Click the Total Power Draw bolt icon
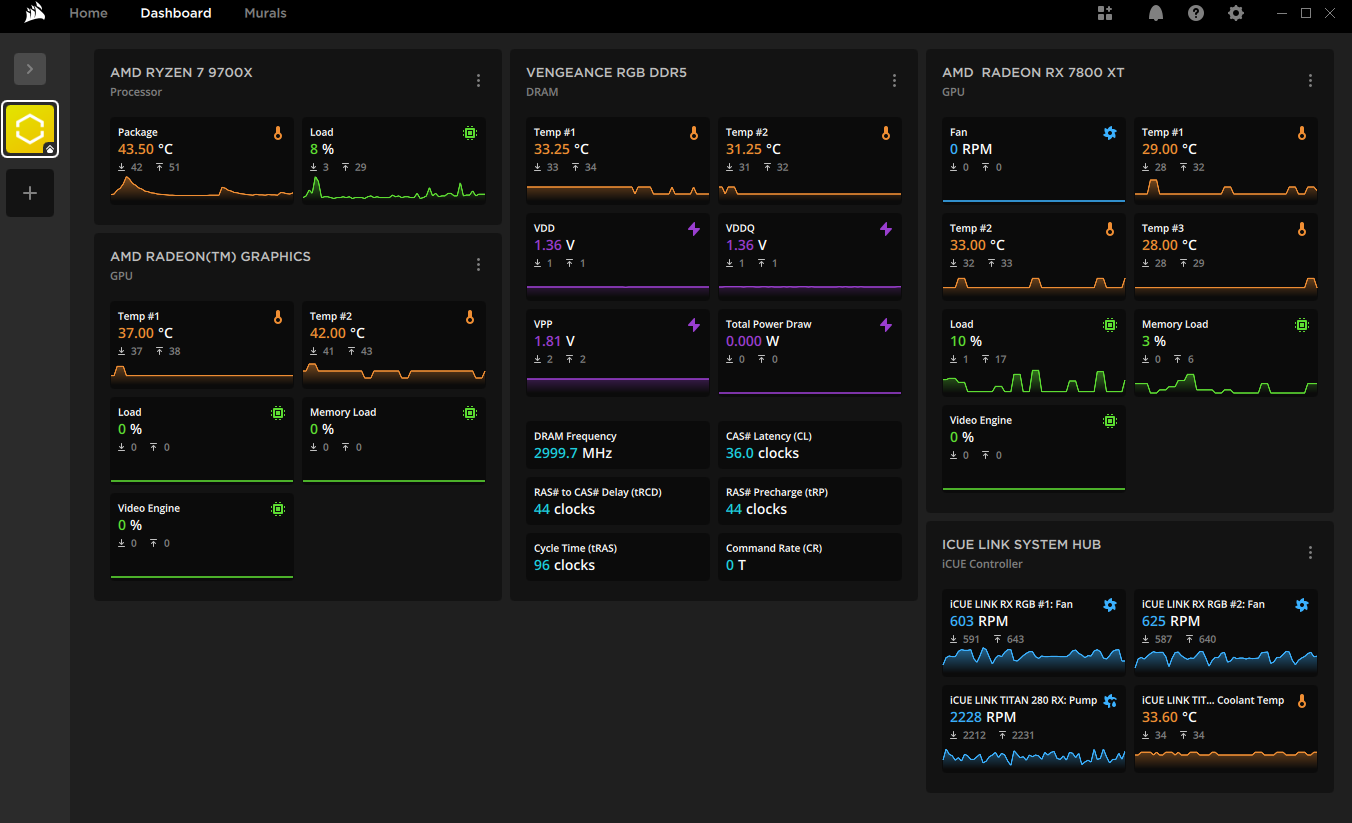The height and width of the screenshot is (823, 1352). click(886, 325)
